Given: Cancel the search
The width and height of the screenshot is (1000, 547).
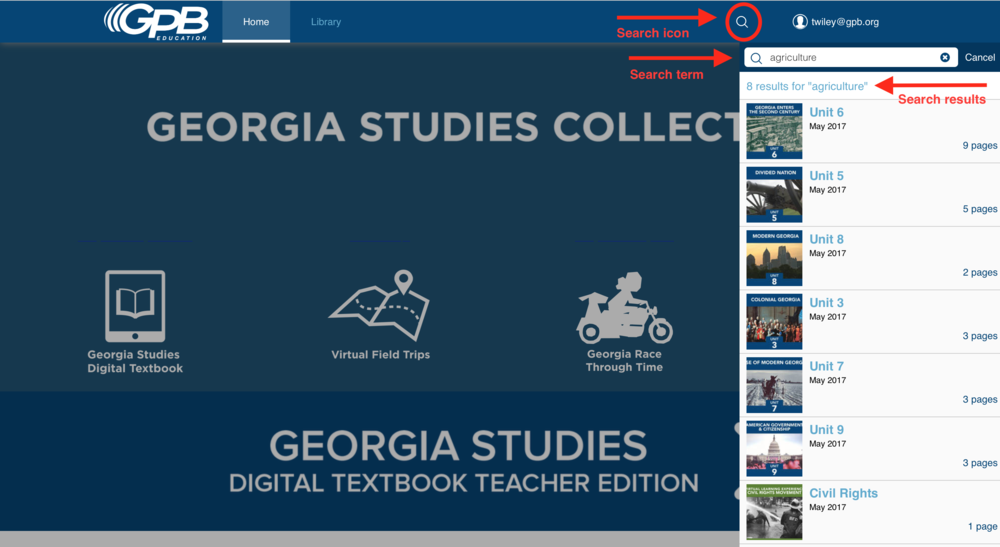Looking at the screenshot, I should pyautogui.click(x=980, y=57).
